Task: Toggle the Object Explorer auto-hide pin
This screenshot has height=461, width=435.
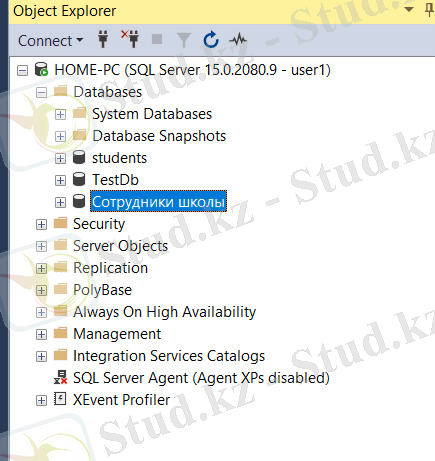Action: point(430,10)
